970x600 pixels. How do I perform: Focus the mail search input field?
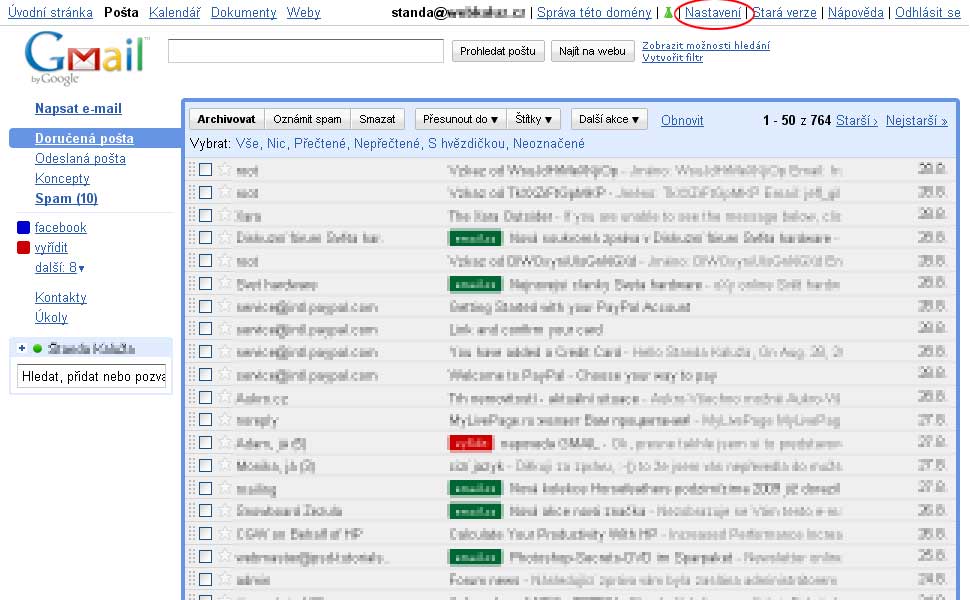(x=306, y=51)
